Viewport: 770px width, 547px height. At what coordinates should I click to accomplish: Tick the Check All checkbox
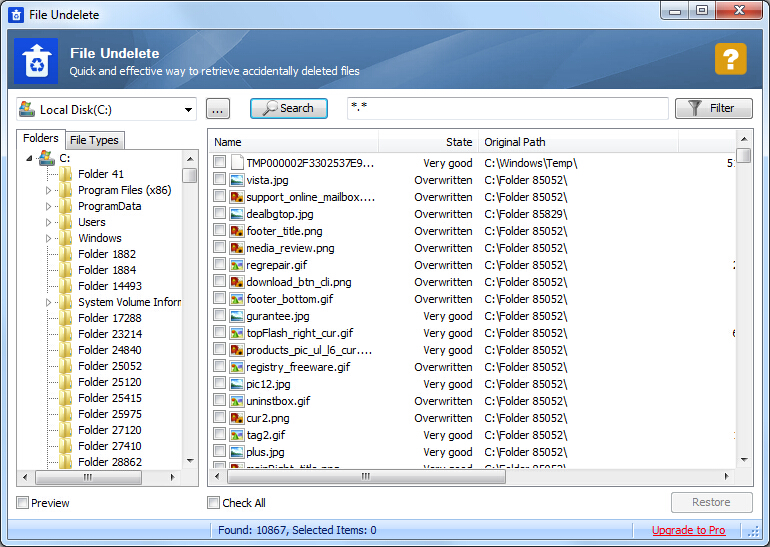pos(213,503)
